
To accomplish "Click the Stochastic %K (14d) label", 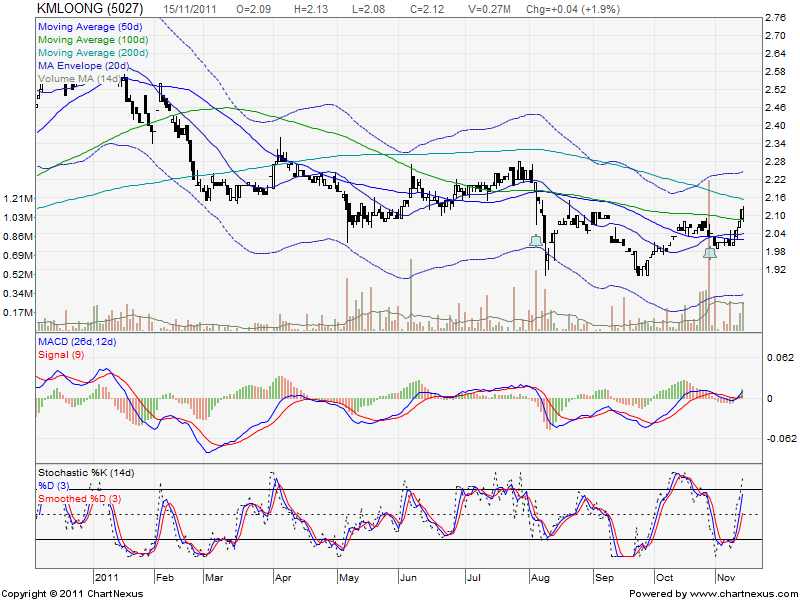I will (85, 472).
